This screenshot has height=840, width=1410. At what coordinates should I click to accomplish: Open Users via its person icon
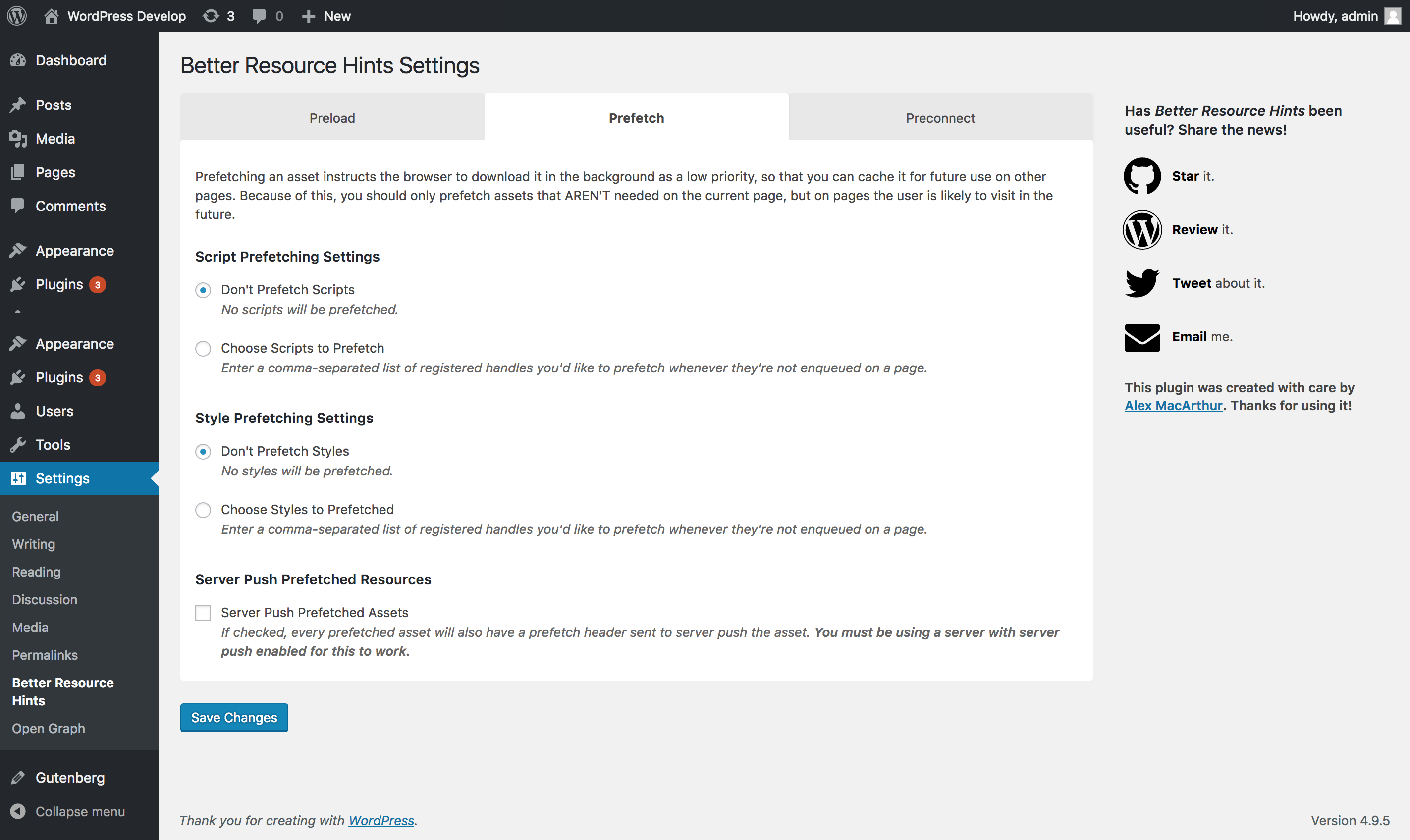tap(18, 411)
